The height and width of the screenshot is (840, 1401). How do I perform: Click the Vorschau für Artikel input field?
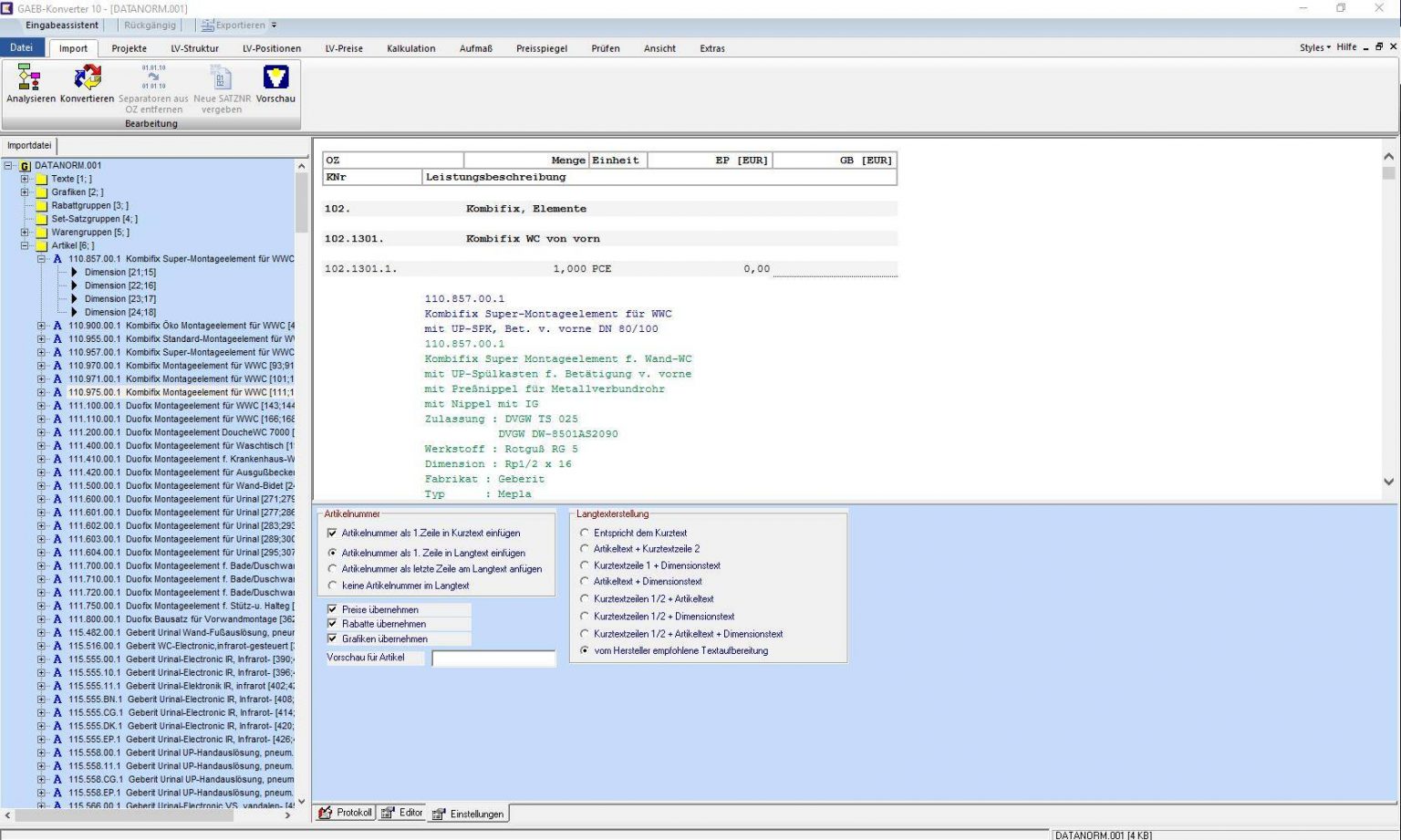[x=493, y=659]
